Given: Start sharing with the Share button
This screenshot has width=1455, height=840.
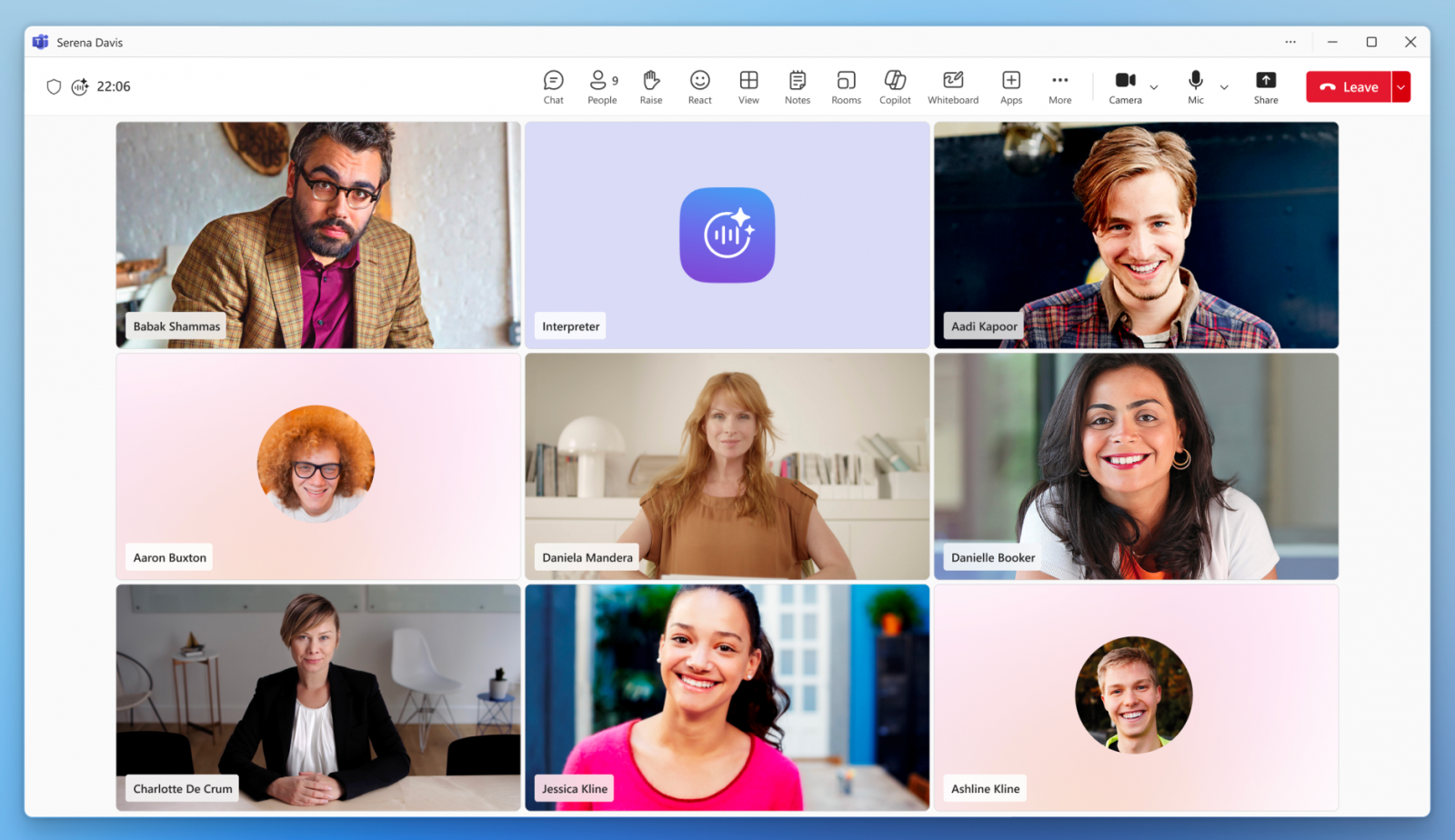Looking at the screenshot, I should (x=1266, y=86).
